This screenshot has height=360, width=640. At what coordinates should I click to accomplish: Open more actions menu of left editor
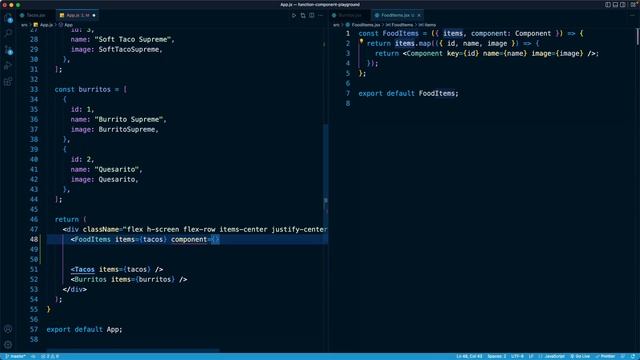pos(321,16)
